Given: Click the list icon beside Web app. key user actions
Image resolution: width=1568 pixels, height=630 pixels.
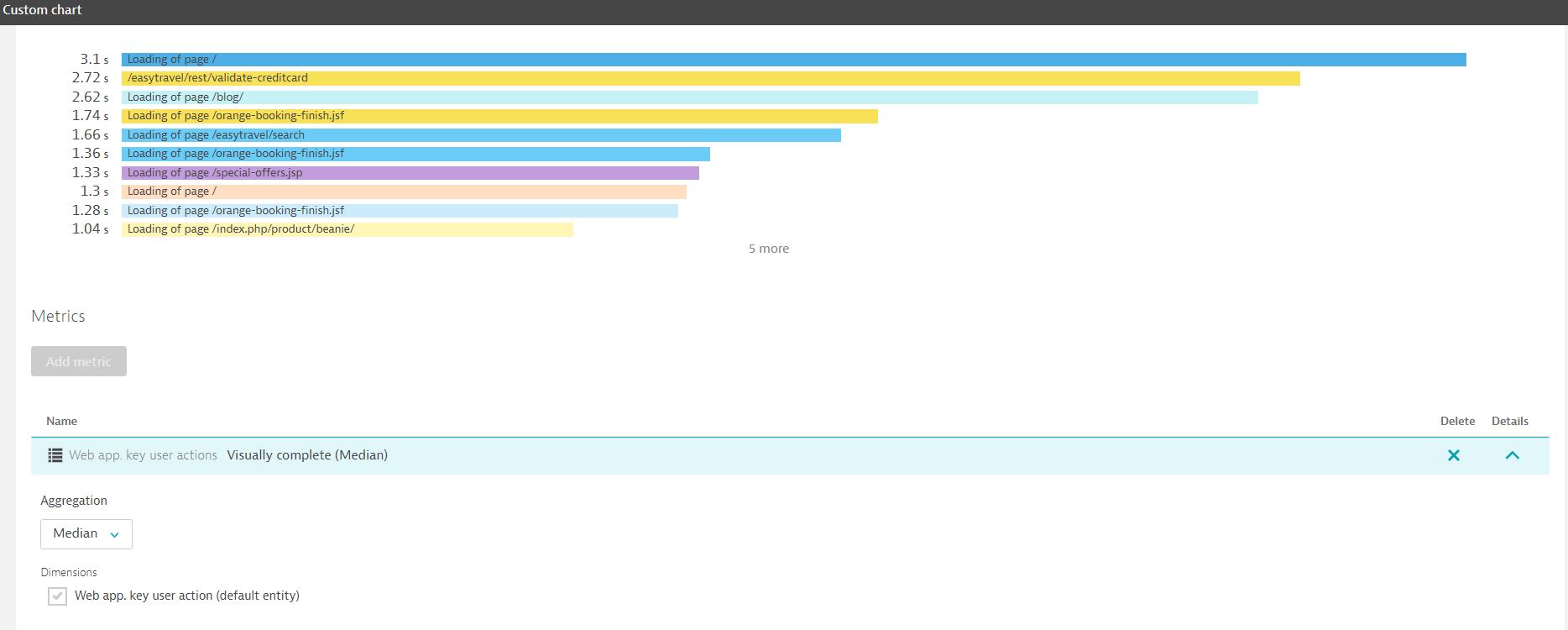Looking at the screenshot, I should (55, 455).
